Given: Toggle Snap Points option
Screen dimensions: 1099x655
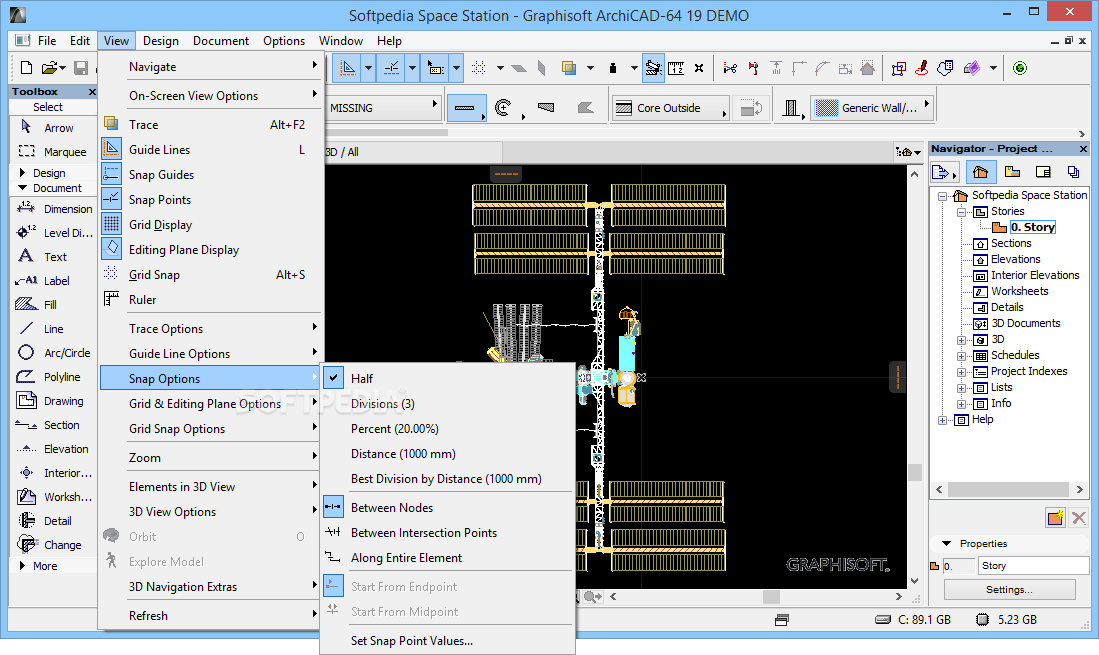Looking at the screenshot, I should point(210,200).
